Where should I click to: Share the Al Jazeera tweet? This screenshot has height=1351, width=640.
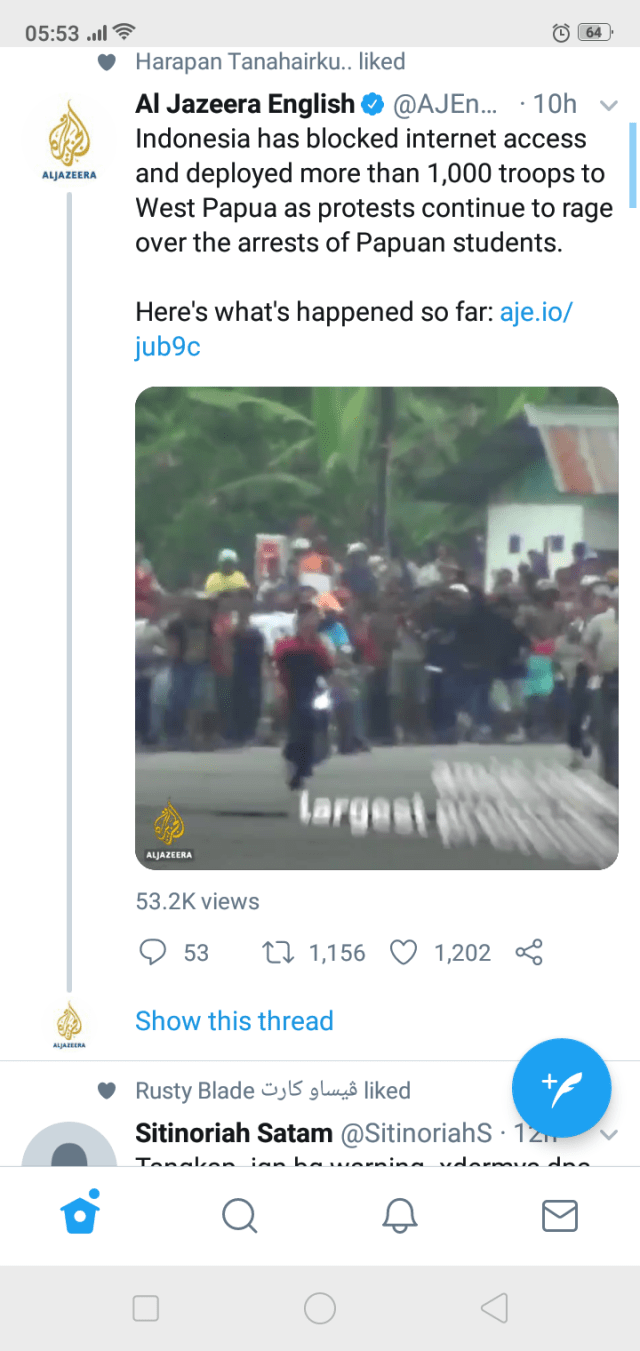pyautogui.click(x=529, y=952)
